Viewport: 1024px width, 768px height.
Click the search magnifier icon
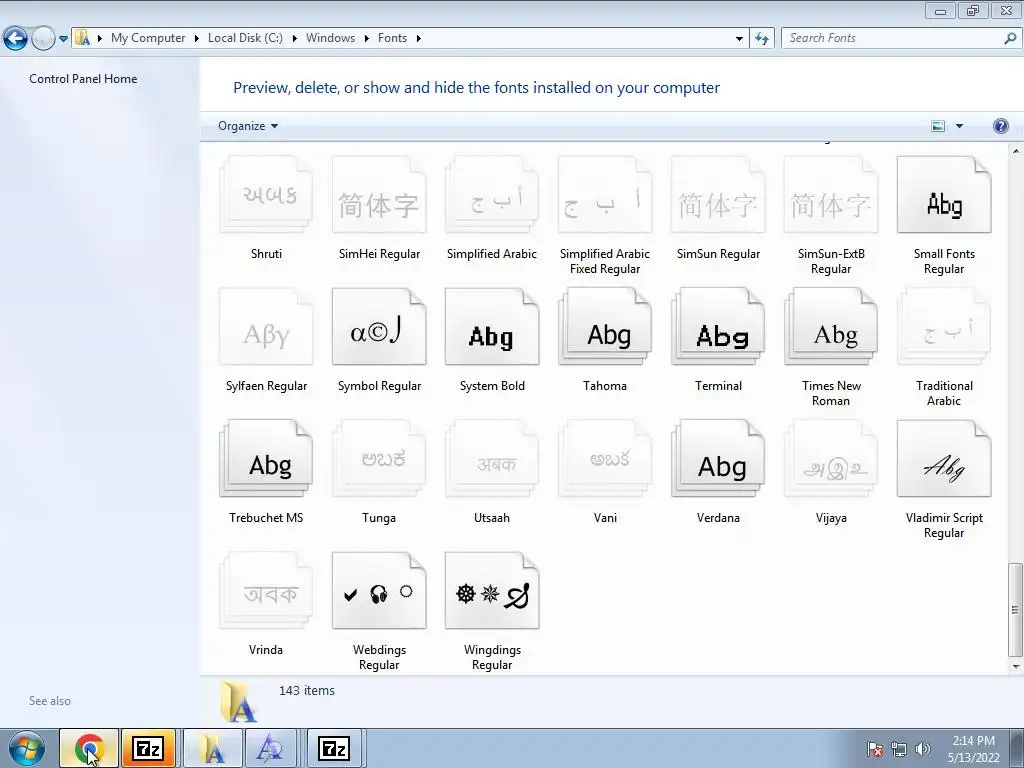click(1010, 39)
